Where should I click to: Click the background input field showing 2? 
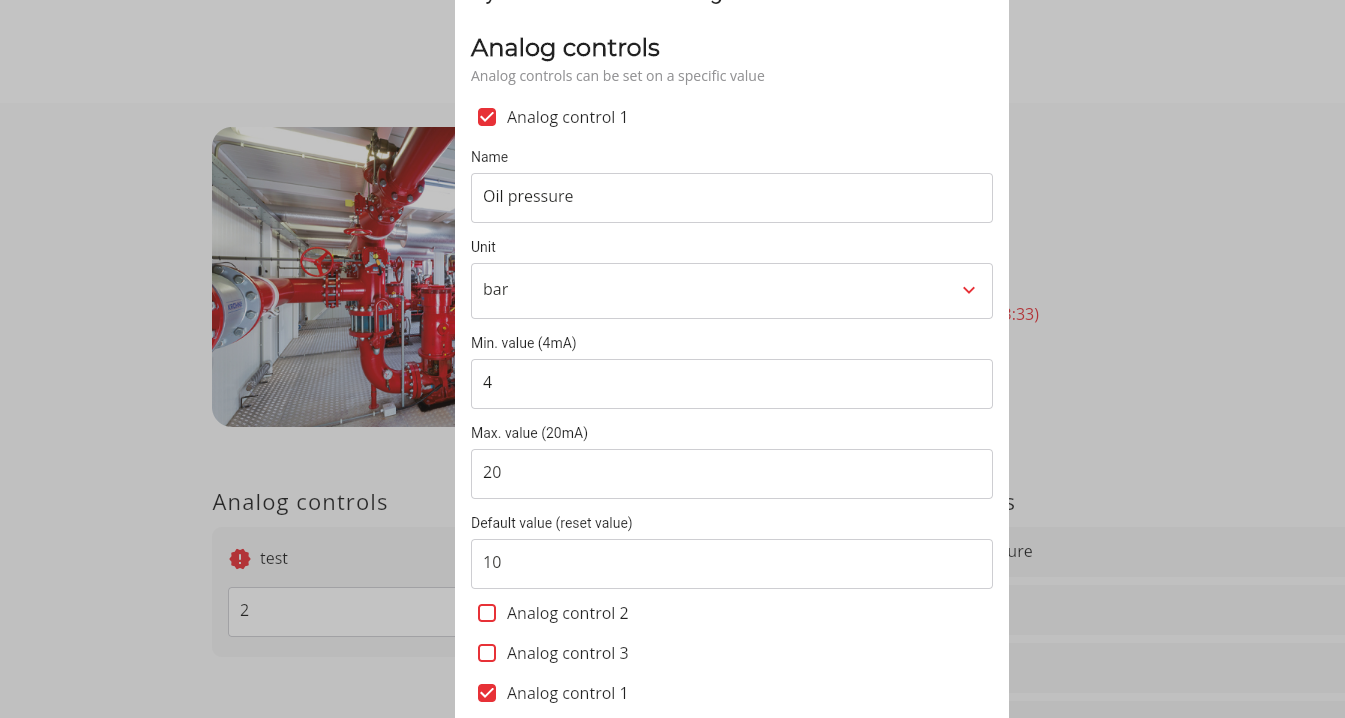coord(341,611)
